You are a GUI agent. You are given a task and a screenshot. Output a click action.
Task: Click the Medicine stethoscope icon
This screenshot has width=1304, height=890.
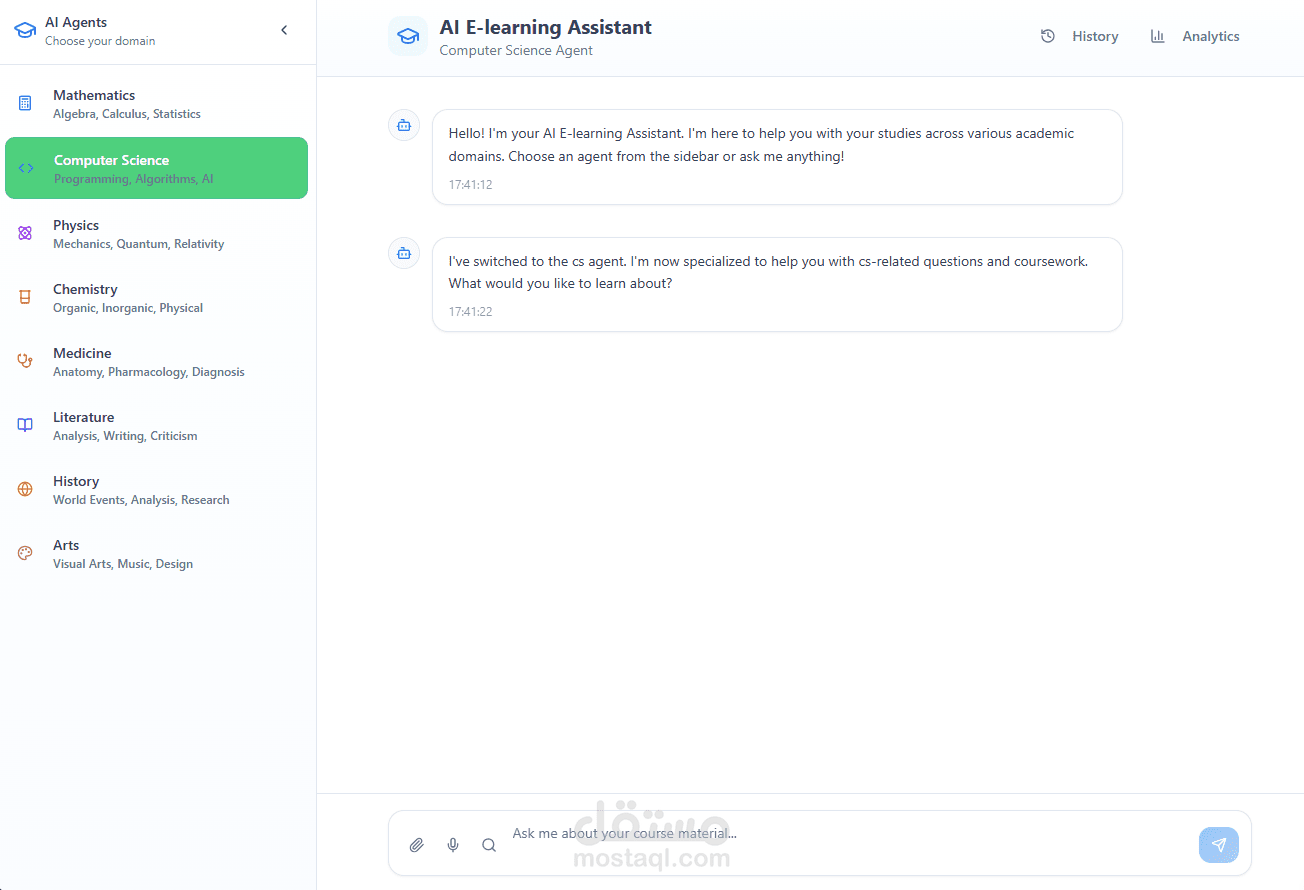pyautogui.click(x=24, y=360)
